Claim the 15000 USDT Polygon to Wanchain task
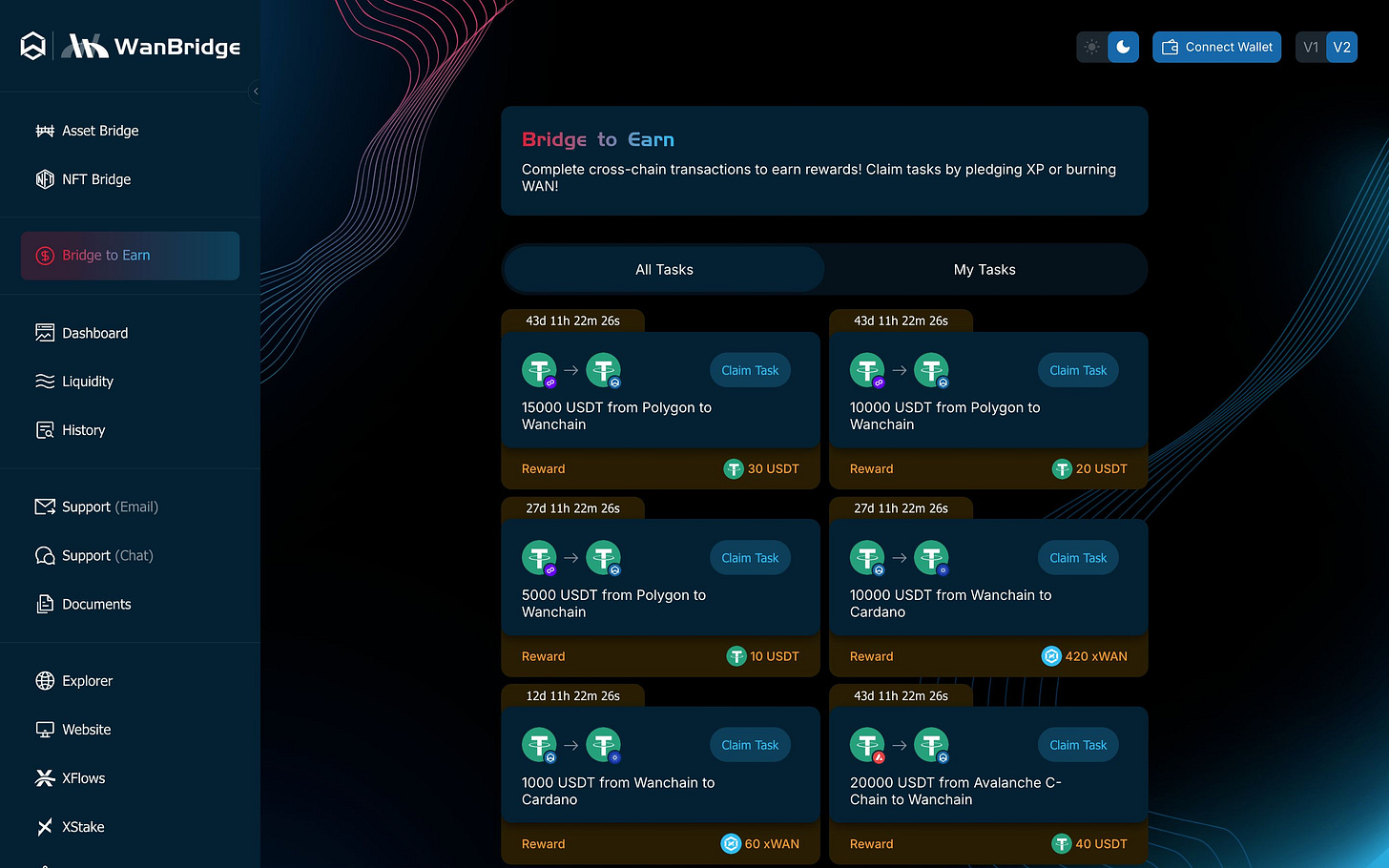1389x868 pixels. [750, 370]
